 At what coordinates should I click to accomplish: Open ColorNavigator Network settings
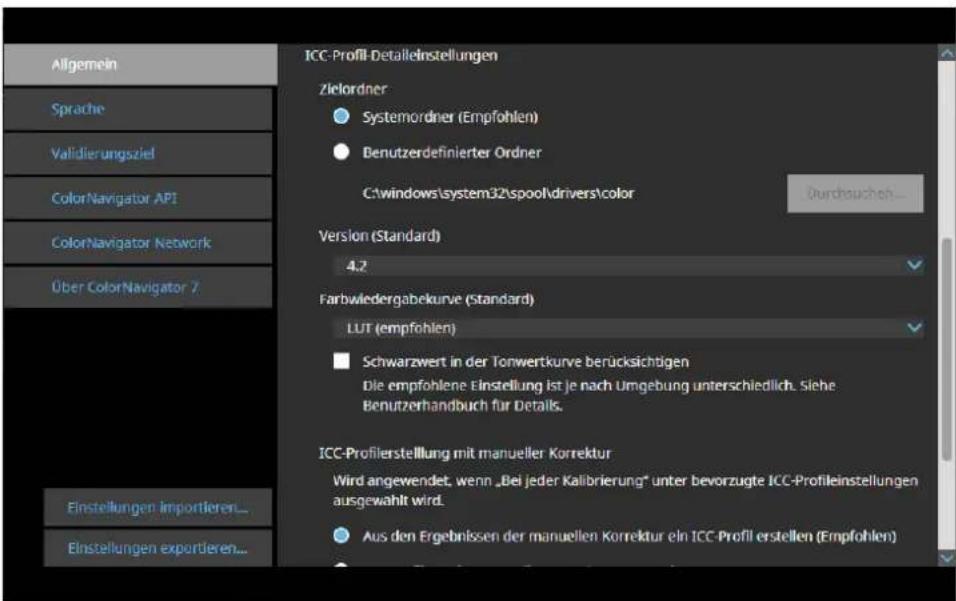pyautogui.click(x=138, y=243)
